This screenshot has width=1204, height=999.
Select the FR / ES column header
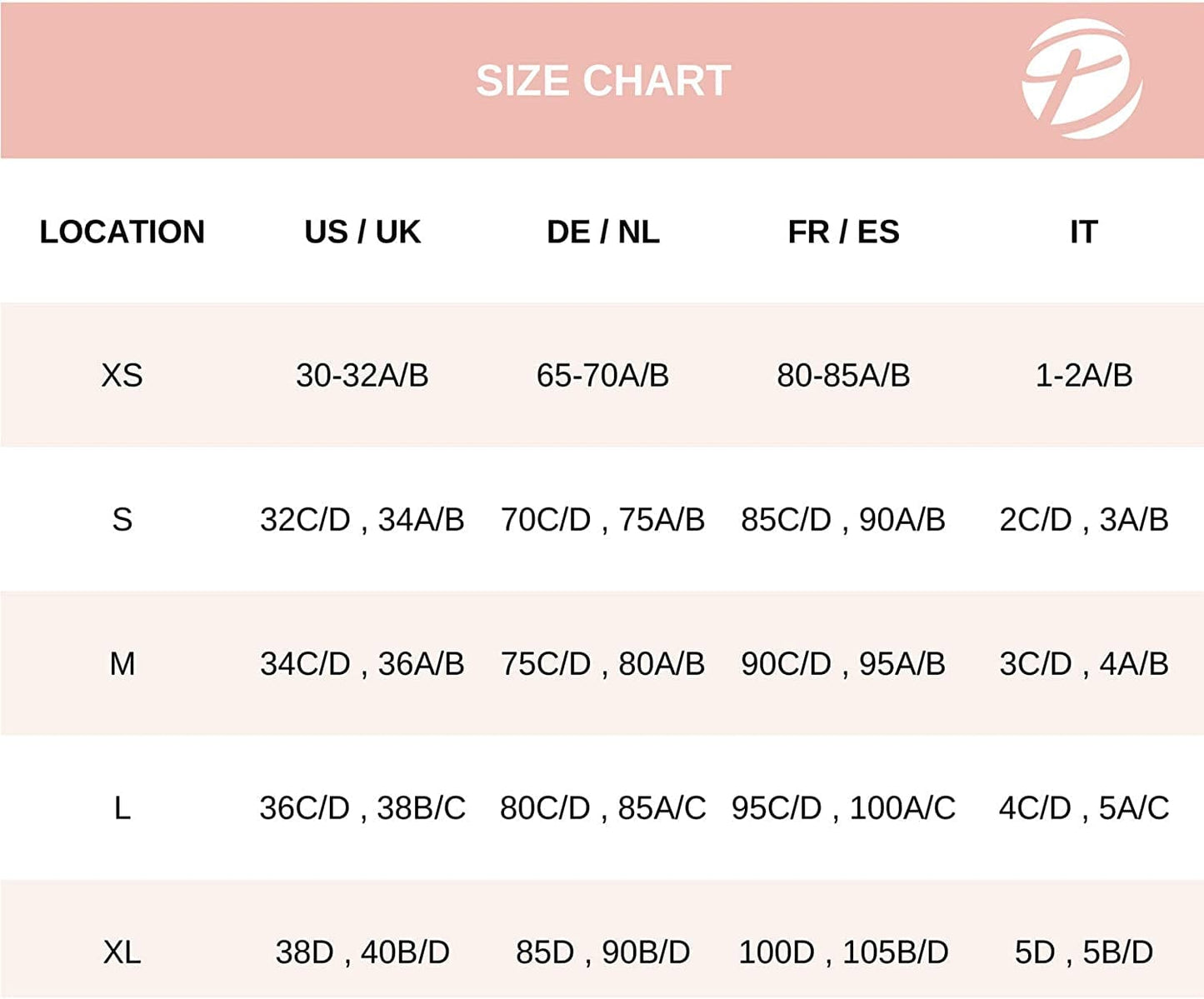[x=843, y=232]
